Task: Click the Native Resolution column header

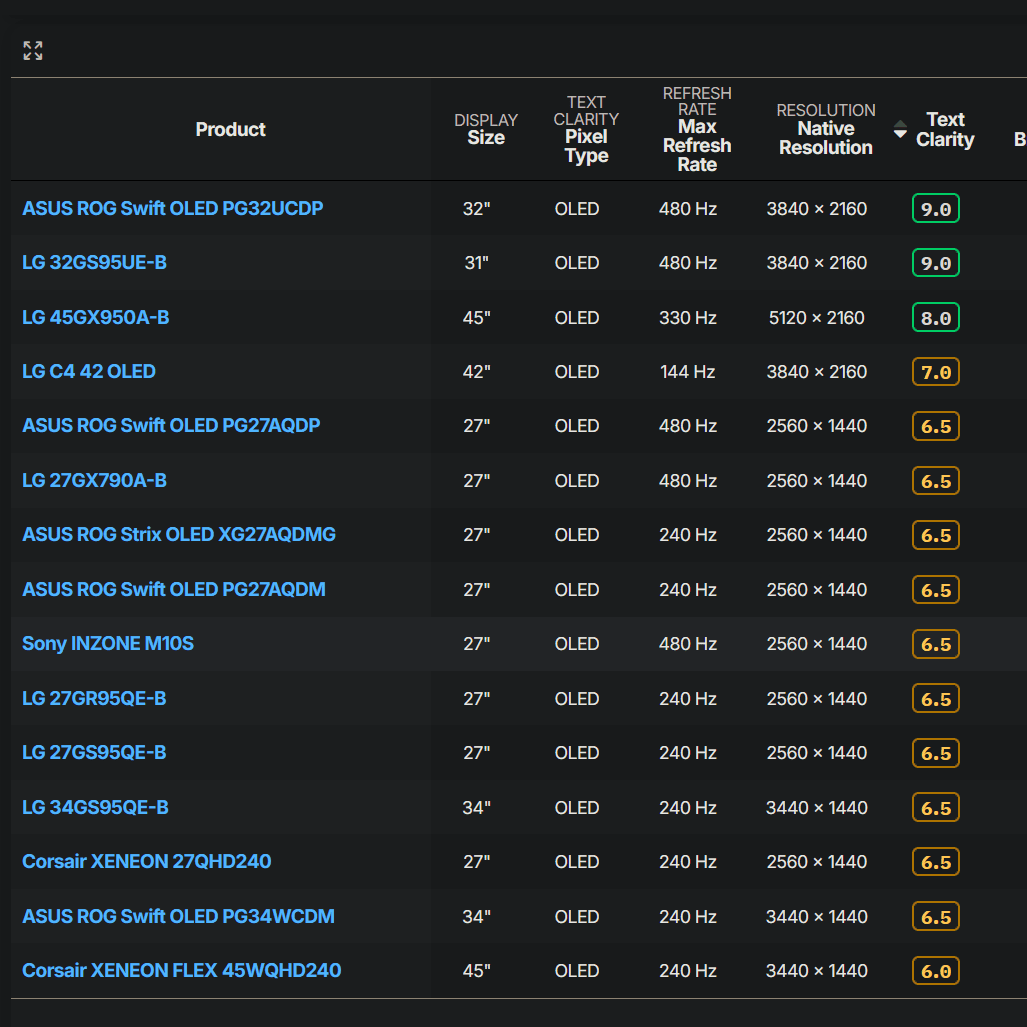Action: [x=826, y=129]
